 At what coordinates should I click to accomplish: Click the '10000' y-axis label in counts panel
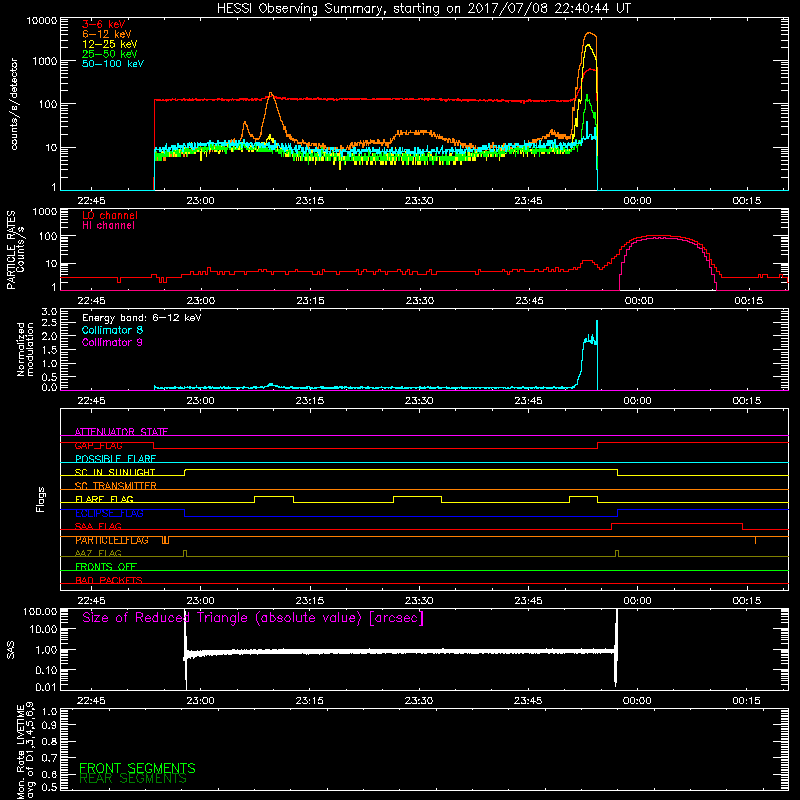[x=42, y=21]
